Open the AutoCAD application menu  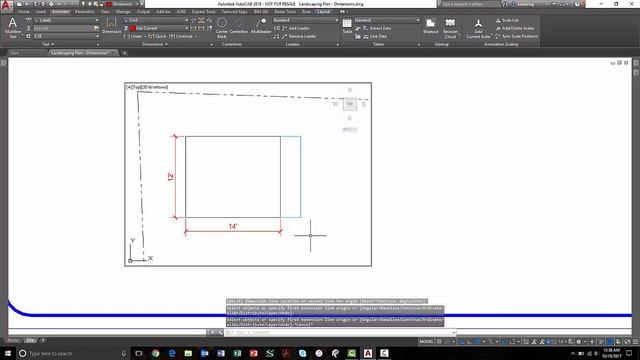click(x=6, y=6)
